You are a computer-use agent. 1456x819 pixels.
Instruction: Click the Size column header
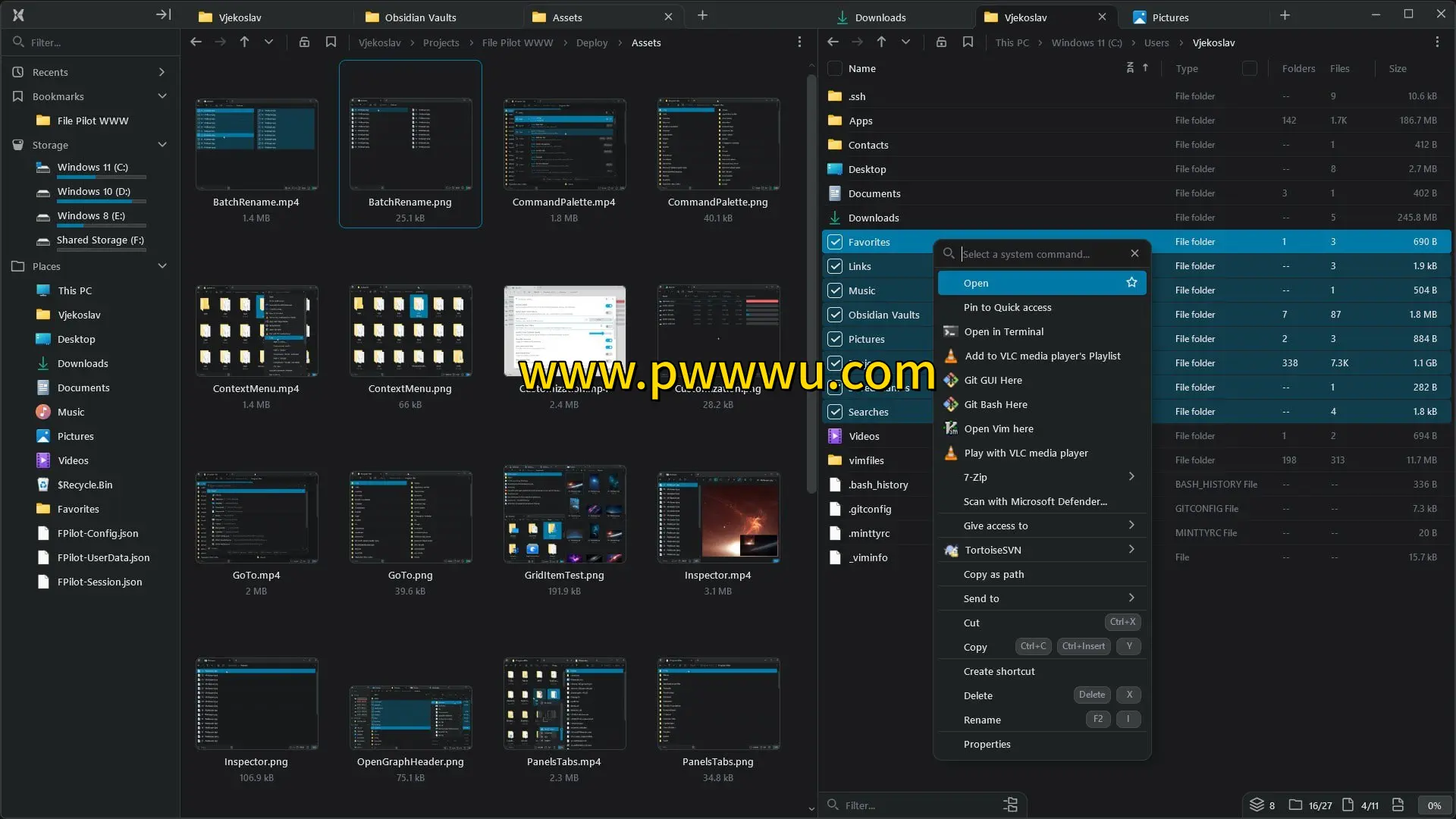tap(1397, 68)
